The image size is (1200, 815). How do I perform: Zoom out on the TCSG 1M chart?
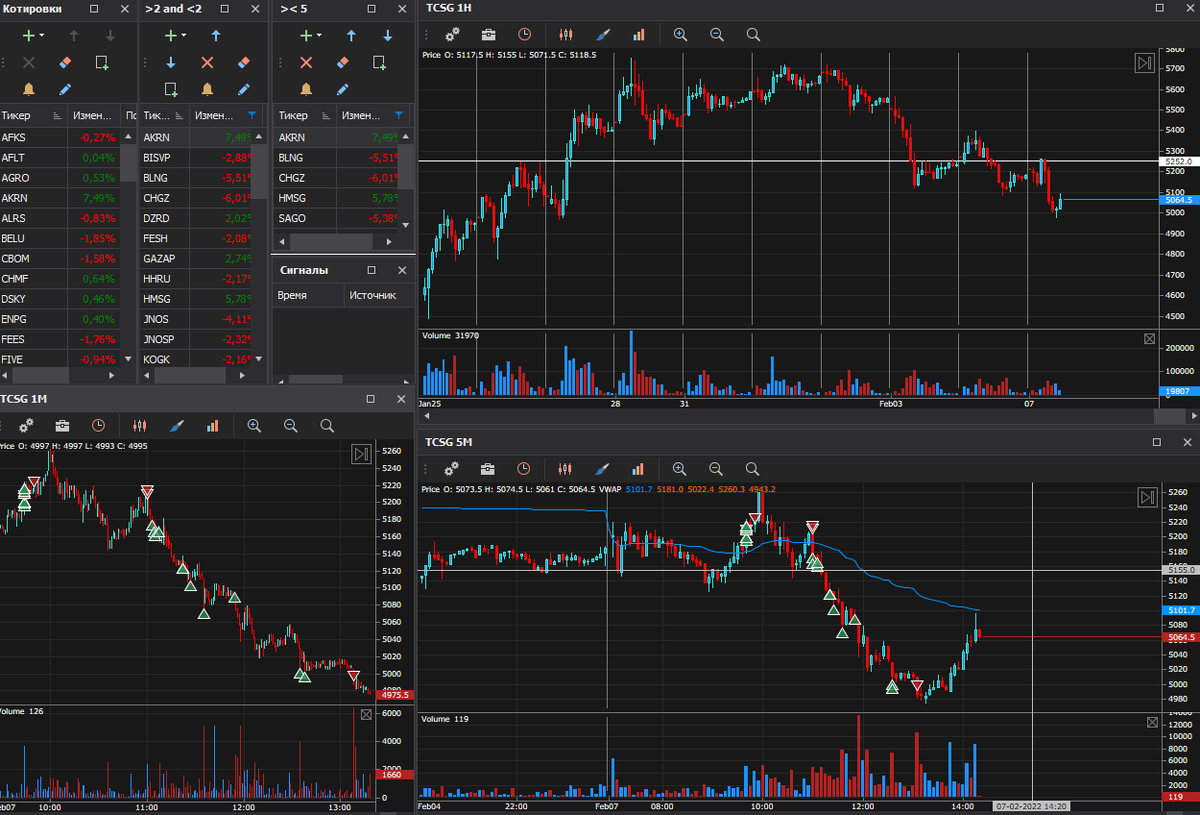click(x=290, y=425)
